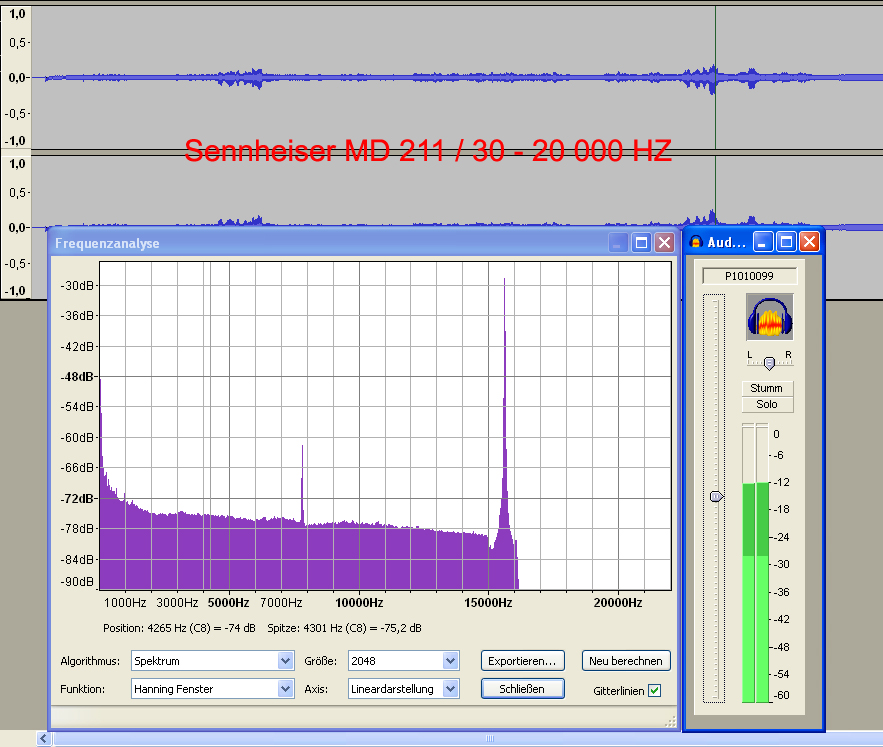Viewport: 883px width, 747px height.
Task: Maximize the Audacity mixer window
Action: pyautogui.click(x=787, y=242)
